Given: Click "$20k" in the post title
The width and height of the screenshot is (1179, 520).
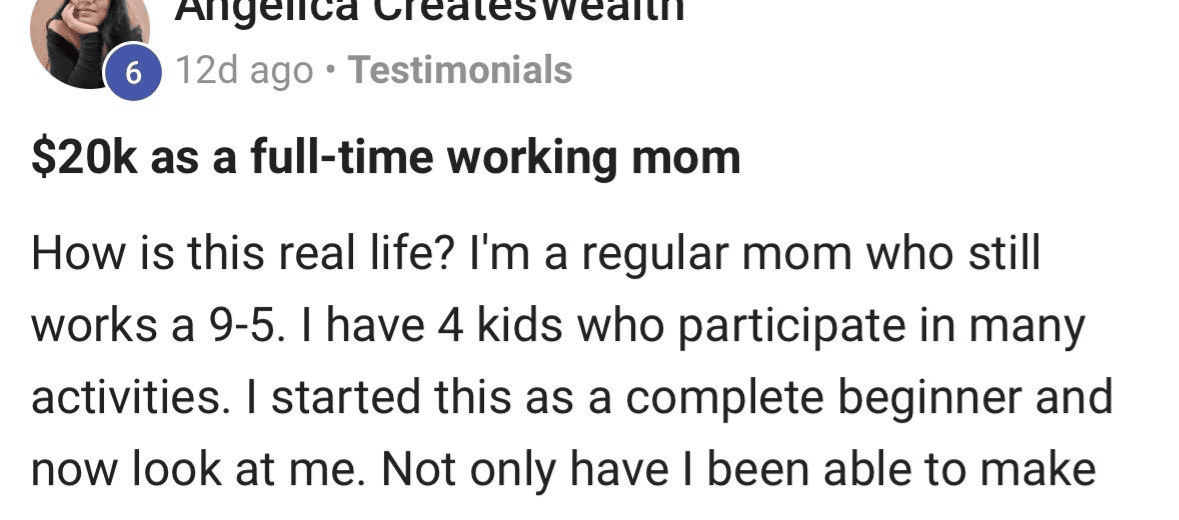Looking at the screenshot, I should [x=84, y=159].
